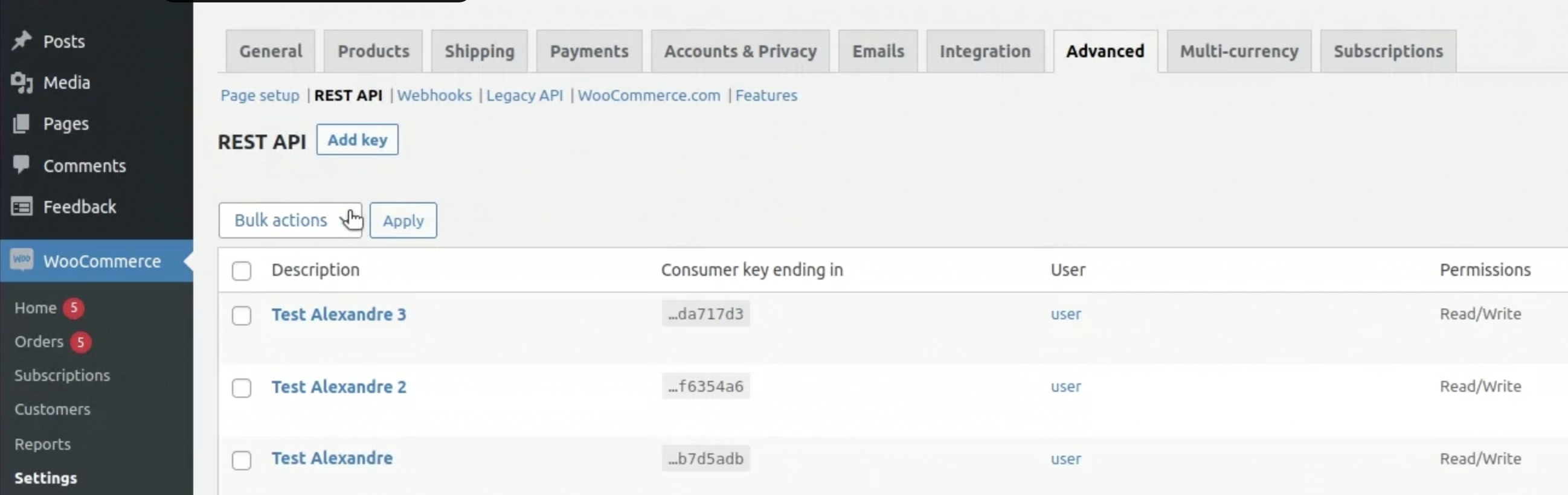
Task: Click the Pages icon in sidebar
Action: 22,123
